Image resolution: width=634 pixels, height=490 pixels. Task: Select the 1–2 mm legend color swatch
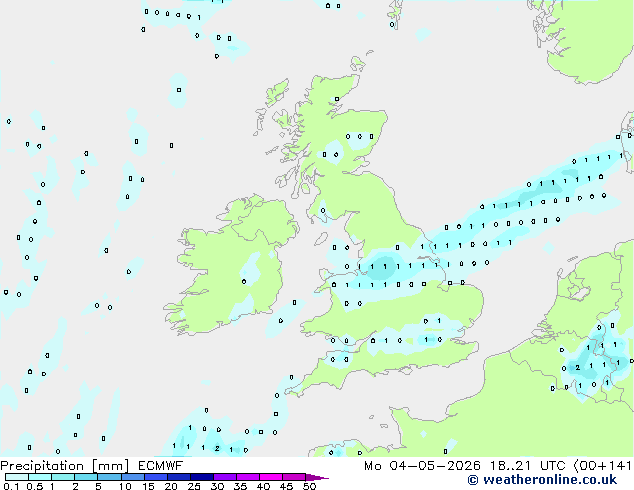(x=63, y=477)
